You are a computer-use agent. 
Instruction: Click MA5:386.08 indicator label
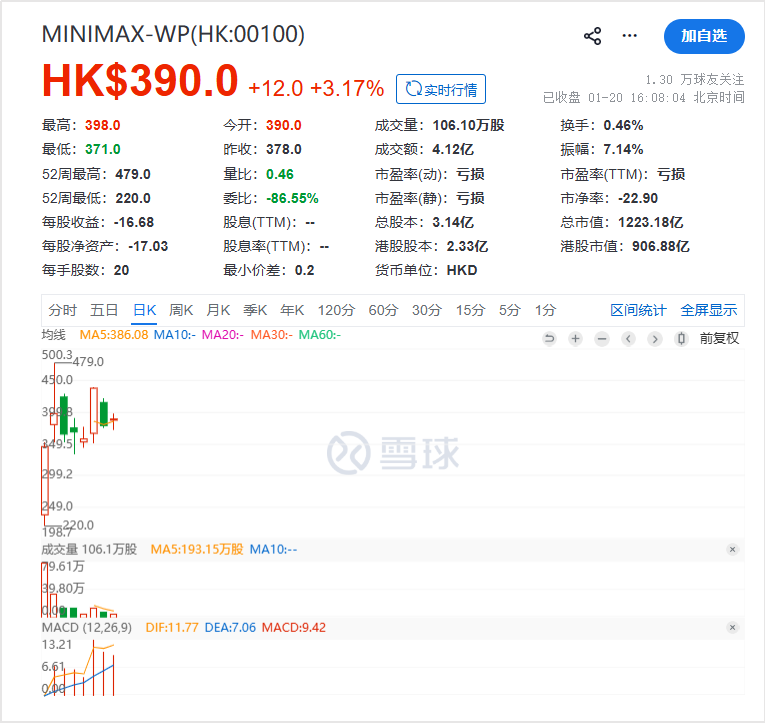114,335
